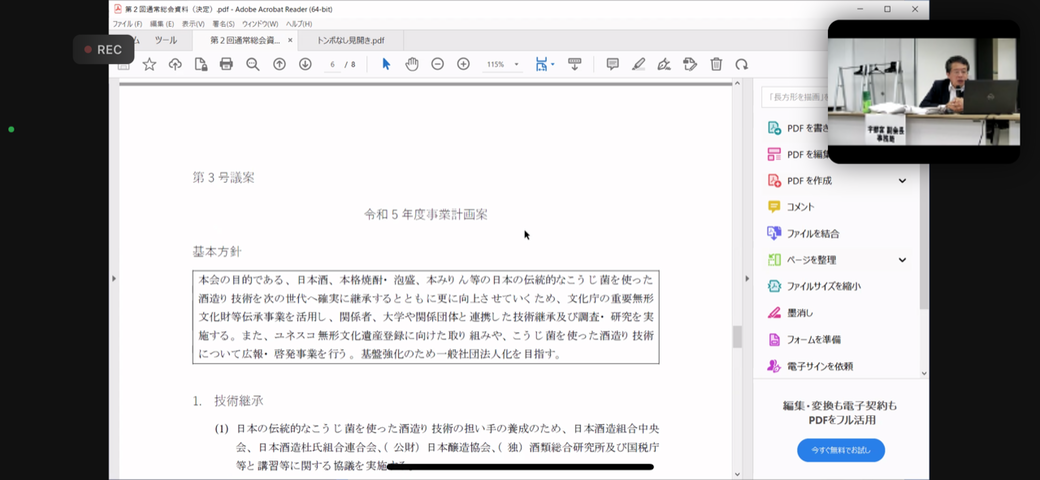1040x480 pixels.
Task: Open the fill and sign pen tool
Action: 664,64
